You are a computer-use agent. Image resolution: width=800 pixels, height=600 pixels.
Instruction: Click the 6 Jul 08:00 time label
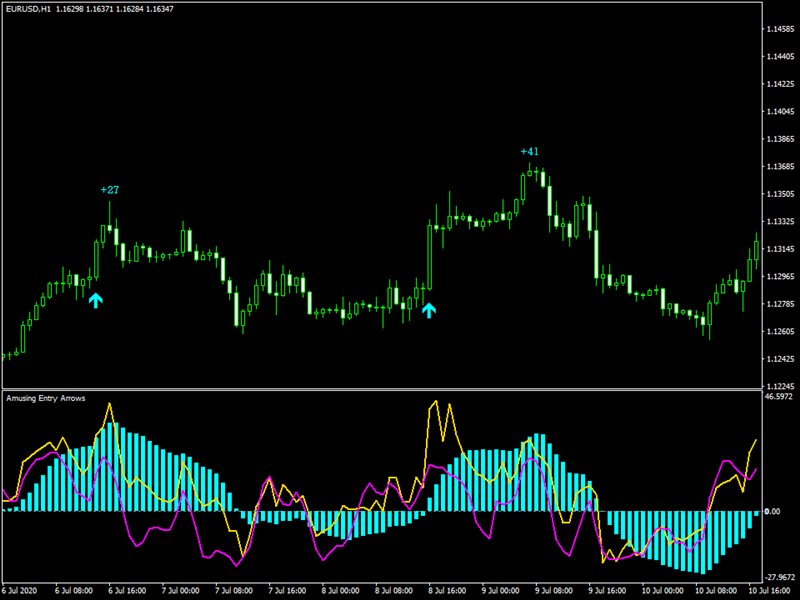coord(74,591)
